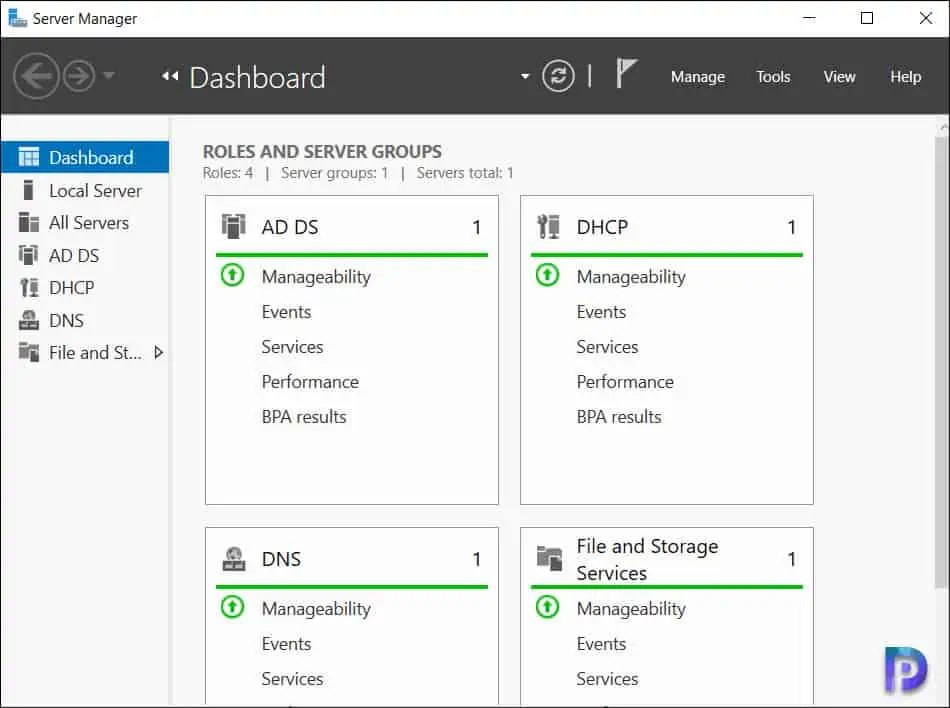The width and height of the screenshot is (950, 708).
Task: Click the DHCP sidebar icon
Action: (29, 288)
